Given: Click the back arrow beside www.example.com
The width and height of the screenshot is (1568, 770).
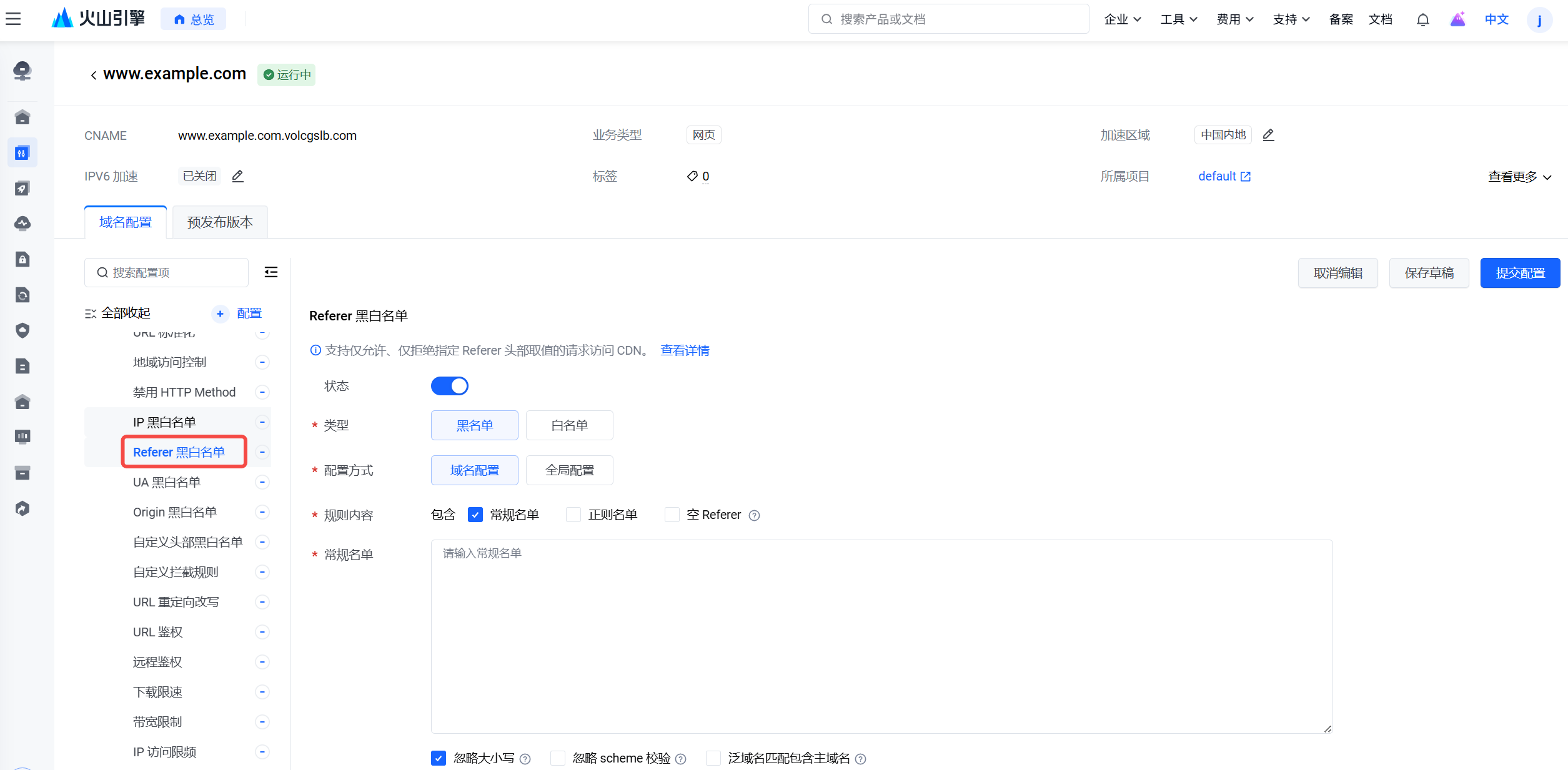Looking at the screenshot, I should pos(93,75).
